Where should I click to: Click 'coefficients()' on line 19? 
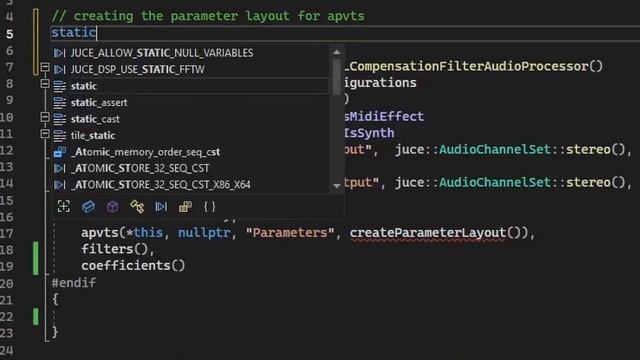133,266
